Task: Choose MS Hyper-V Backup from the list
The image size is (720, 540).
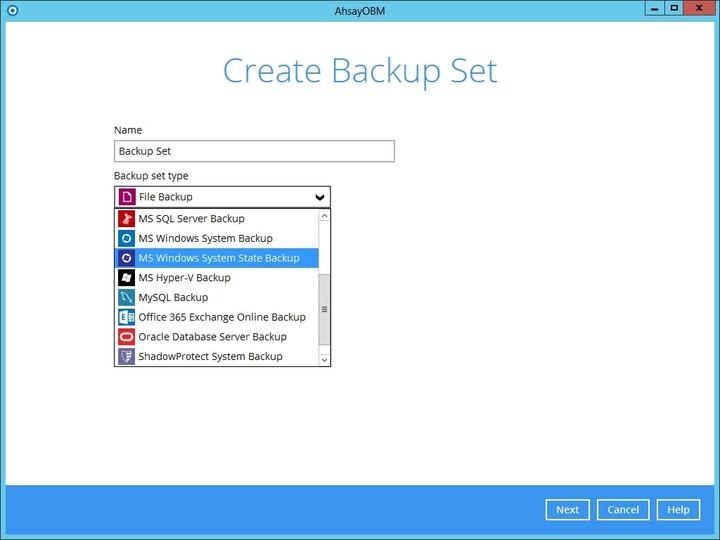Action: coord(184,277)
